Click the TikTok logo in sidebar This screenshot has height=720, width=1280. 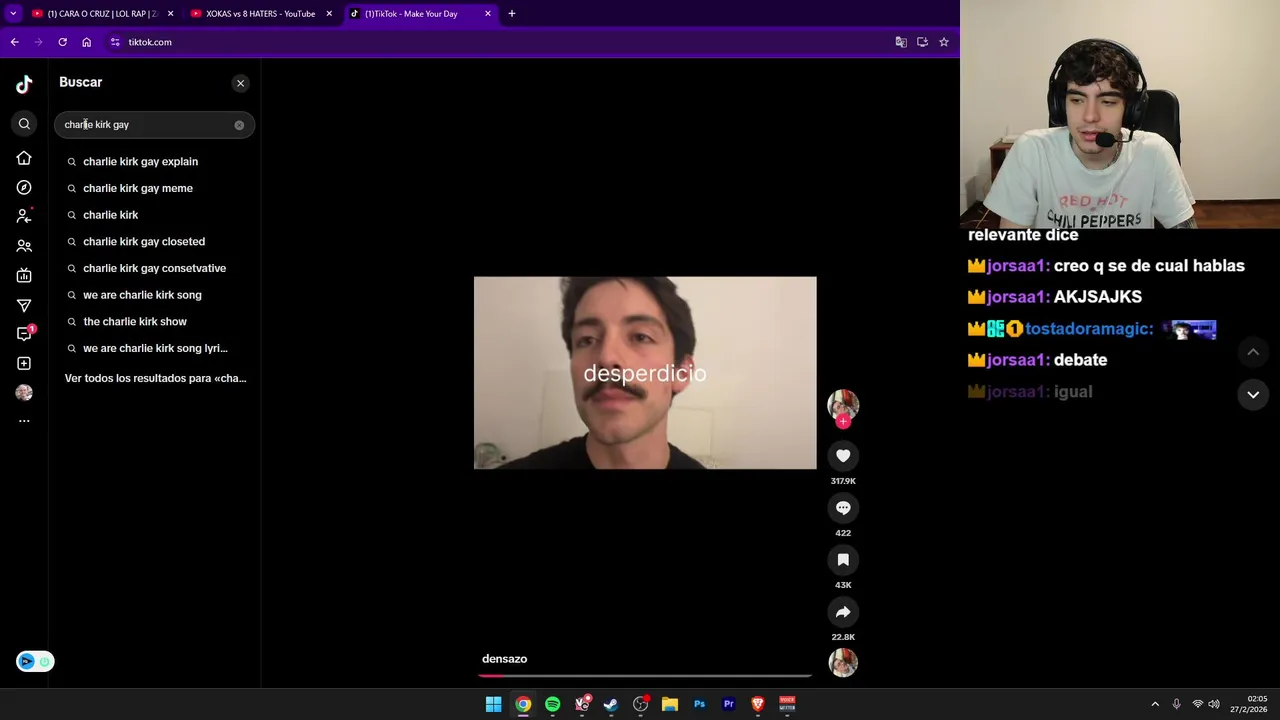(x=24, y=84)
